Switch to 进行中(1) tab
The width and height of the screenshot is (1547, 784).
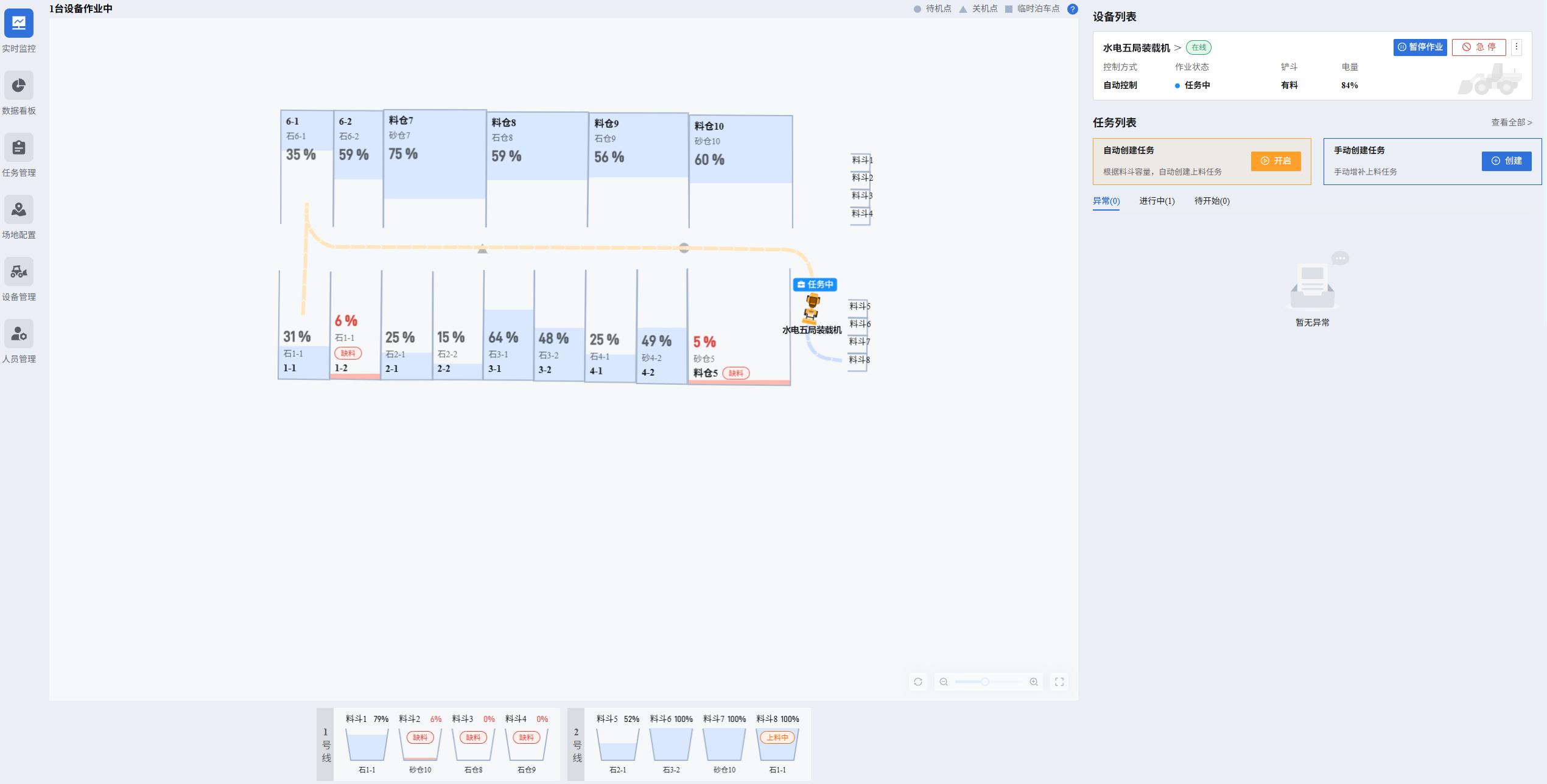pyautogui.click(x=1157, y=201)
